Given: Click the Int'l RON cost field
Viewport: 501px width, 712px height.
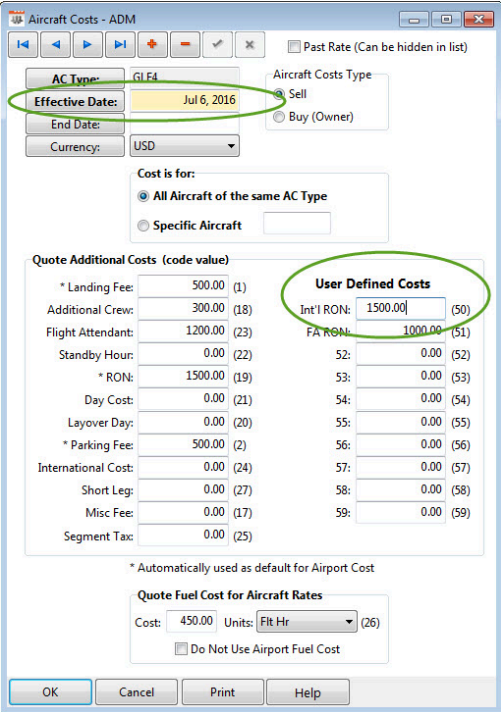Looking at the screenshot, I should click(400, 308).
